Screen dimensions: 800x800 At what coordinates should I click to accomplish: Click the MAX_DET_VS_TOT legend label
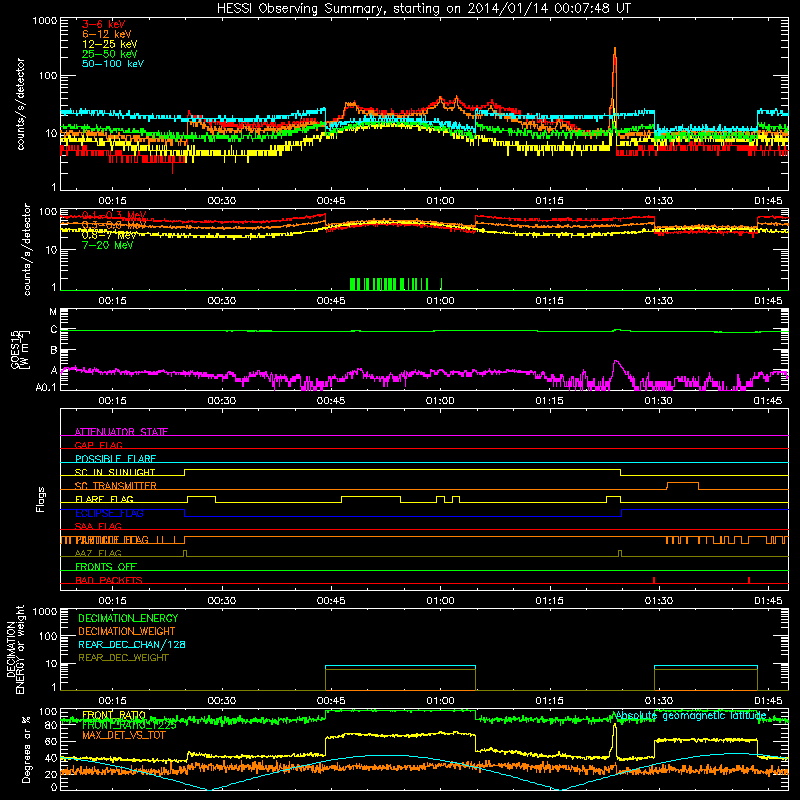coord(123,735)
